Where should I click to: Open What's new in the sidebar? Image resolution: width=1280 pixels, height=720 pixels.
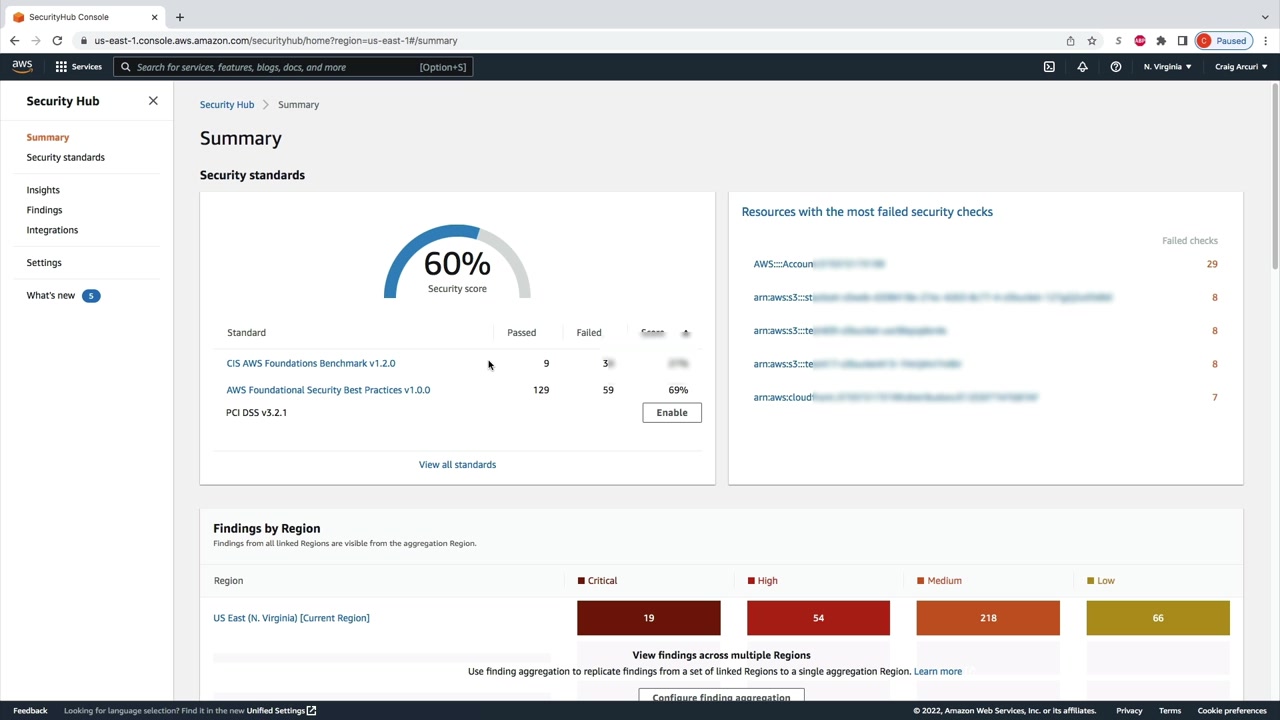point(51,296)
